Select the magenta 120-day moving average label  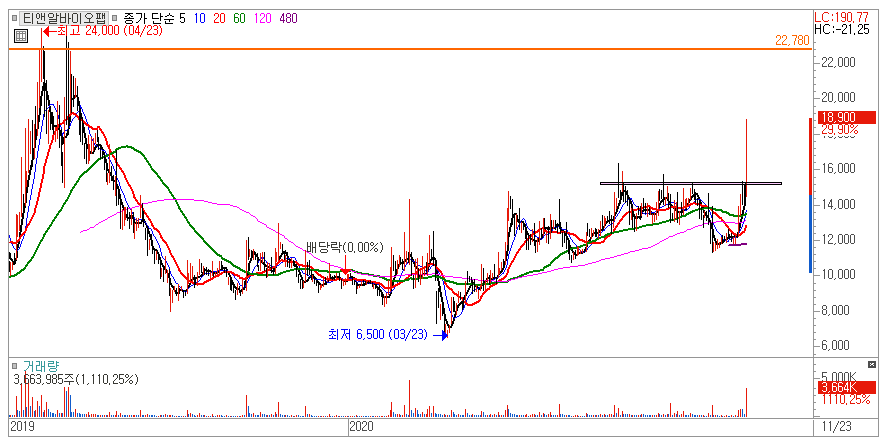[262, 18]
